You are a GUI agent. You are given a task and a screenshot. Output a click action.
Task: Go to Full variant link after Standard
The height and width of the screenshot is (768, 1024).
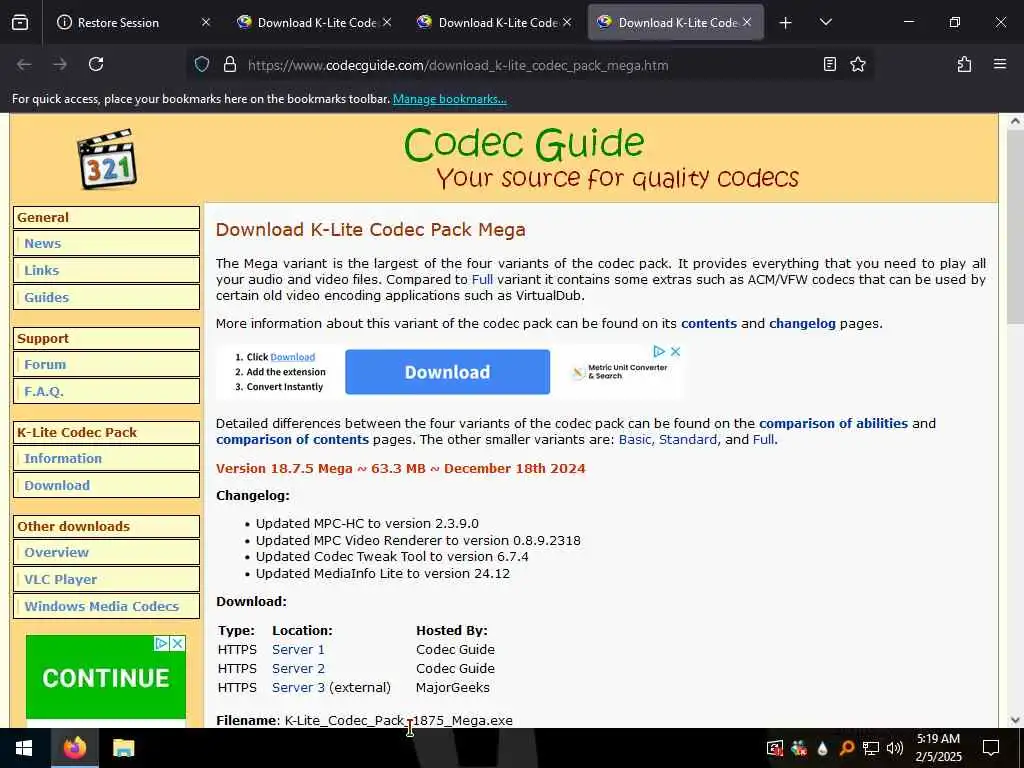pos(763,440)
